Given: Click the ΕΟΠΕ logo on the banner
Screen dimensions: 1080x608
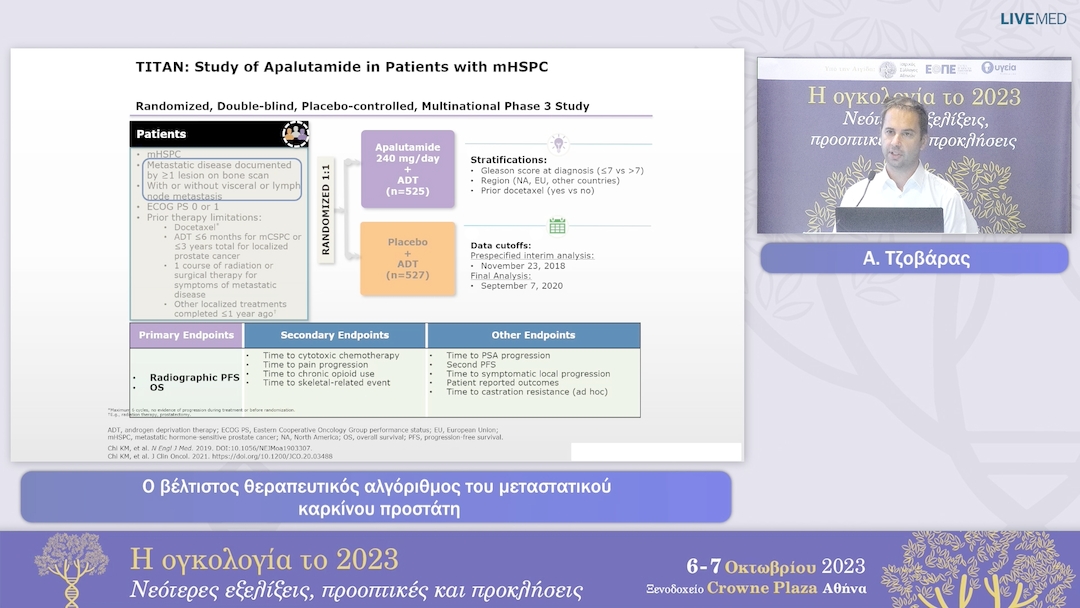Looking at the screenshot, I should pyautogui.click(x=941, y=69).
